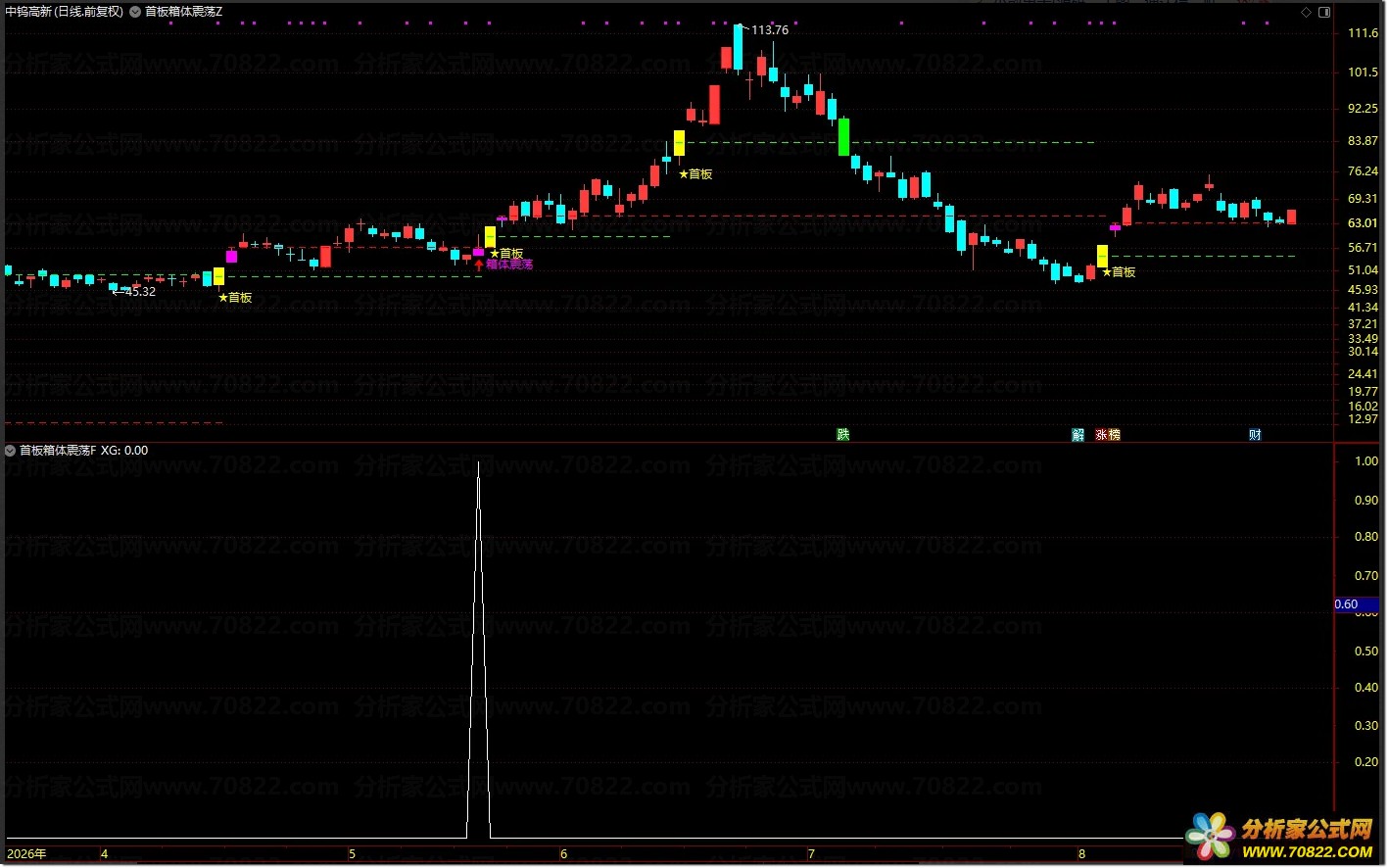Image resolution: width=1389 pixels, height=868 pixels.
Task: Select month 6 on the time axis
Action: tap(563, 854)
